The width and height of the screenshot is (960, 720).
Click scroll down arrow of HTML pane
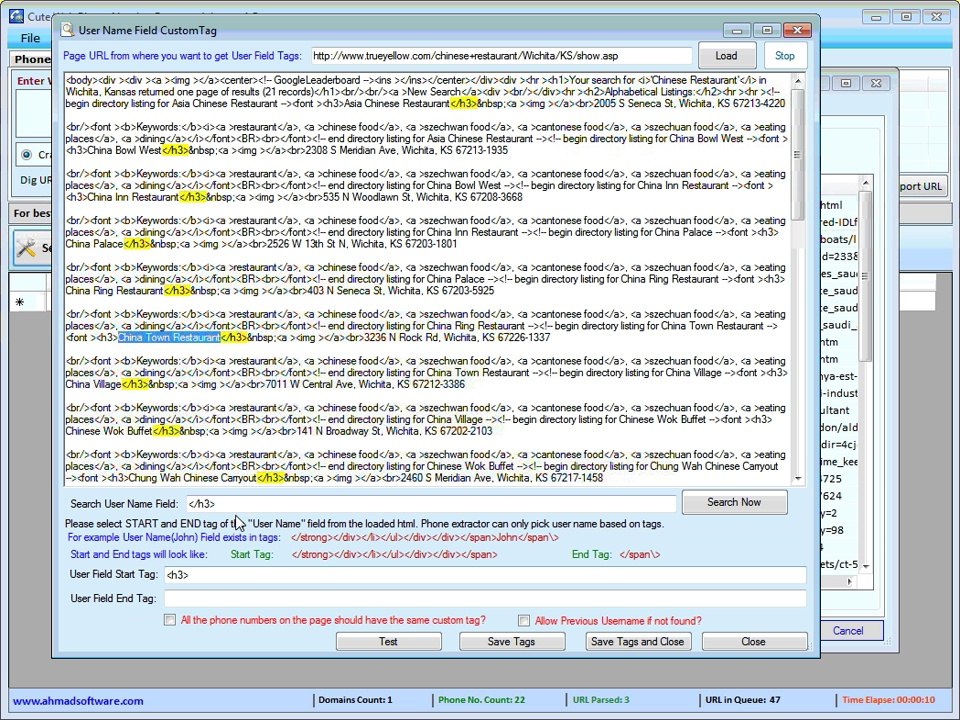797,478
